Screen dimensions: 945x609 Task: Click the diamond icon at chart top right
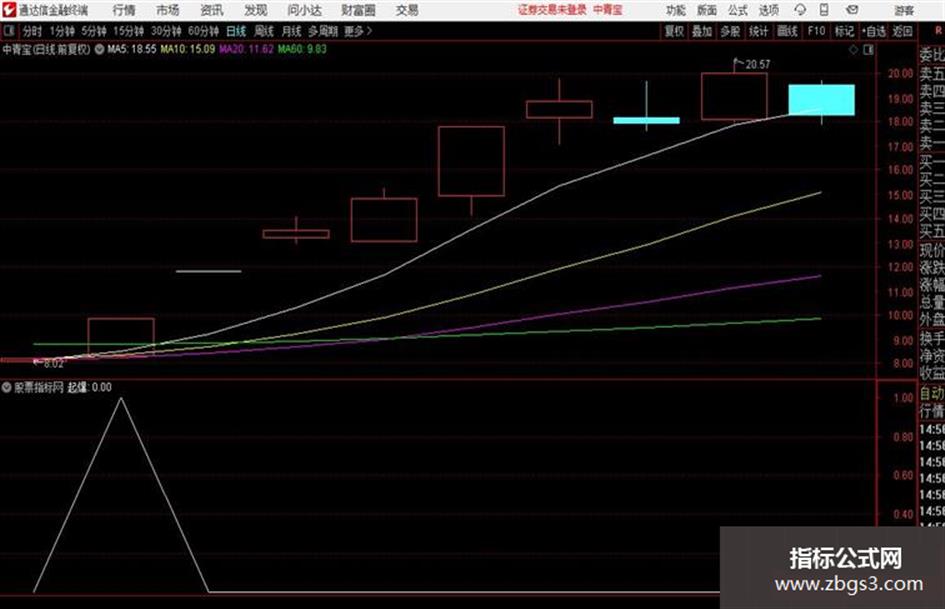coord(853,50)
